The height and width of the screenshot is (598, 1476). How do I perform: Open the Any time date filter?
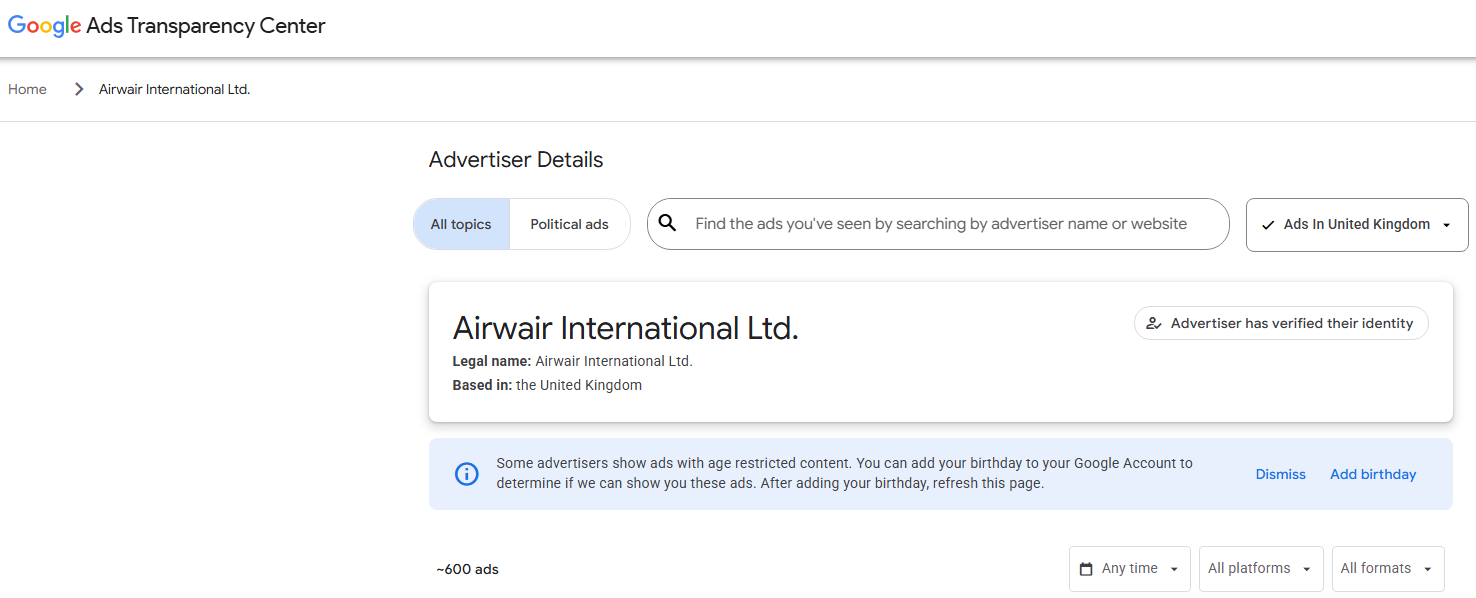point(1130,569)
